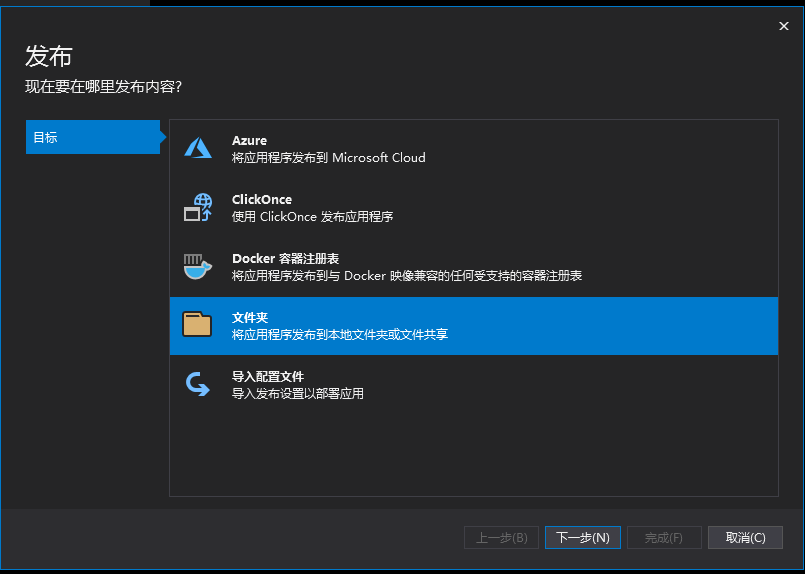Select the Azure title text
Image resolution: width=805 pixels, height=574 pixels.
click(250, 140)
